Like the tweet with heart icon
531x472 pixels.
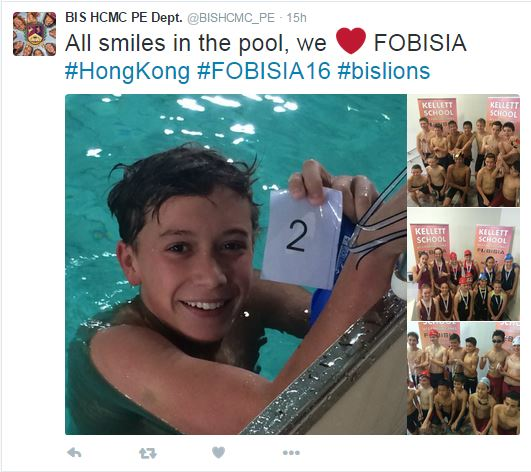click(218, 453)
